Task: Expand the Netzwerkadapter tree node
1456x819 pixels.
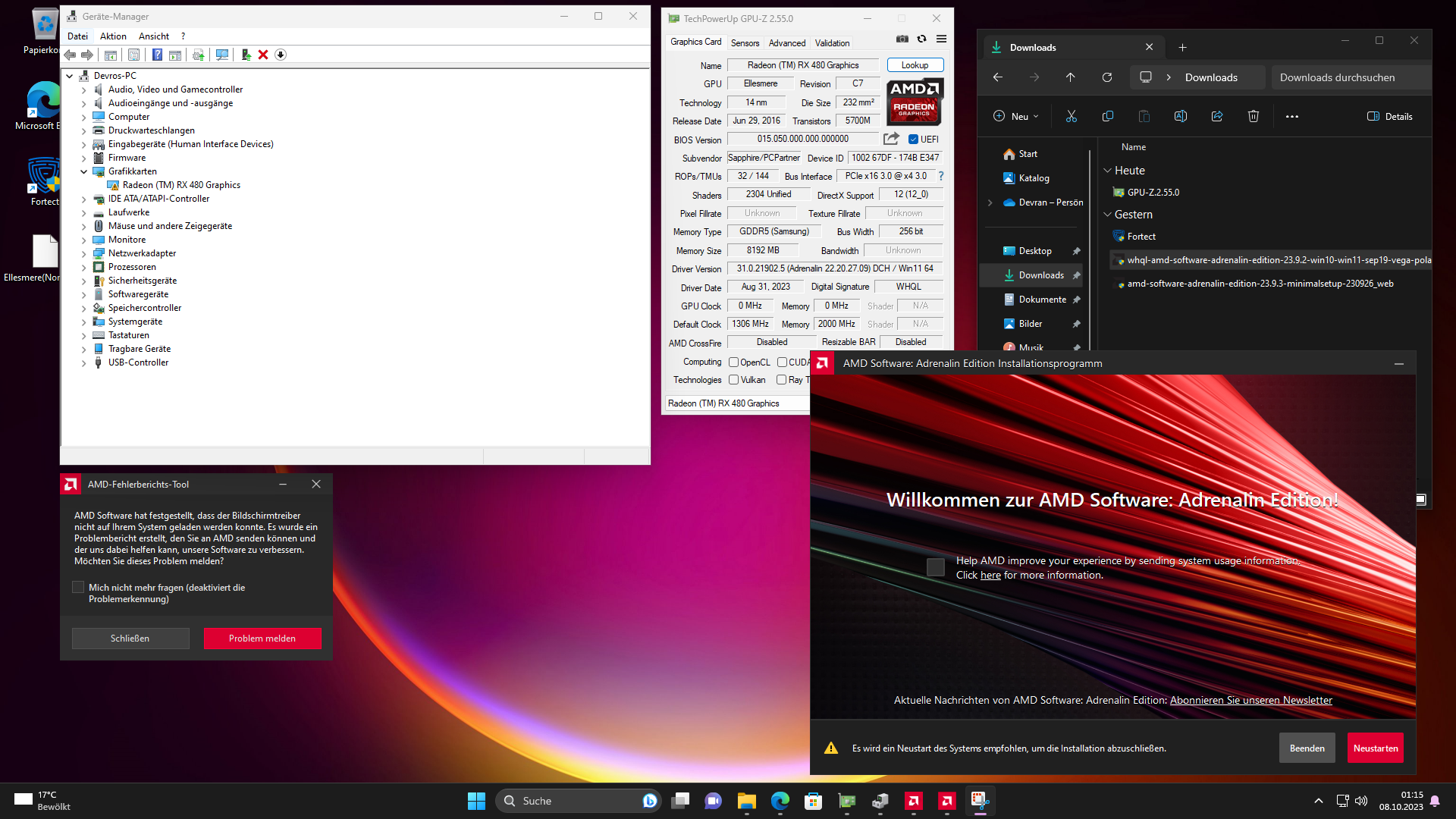Action: coord(84,253)
